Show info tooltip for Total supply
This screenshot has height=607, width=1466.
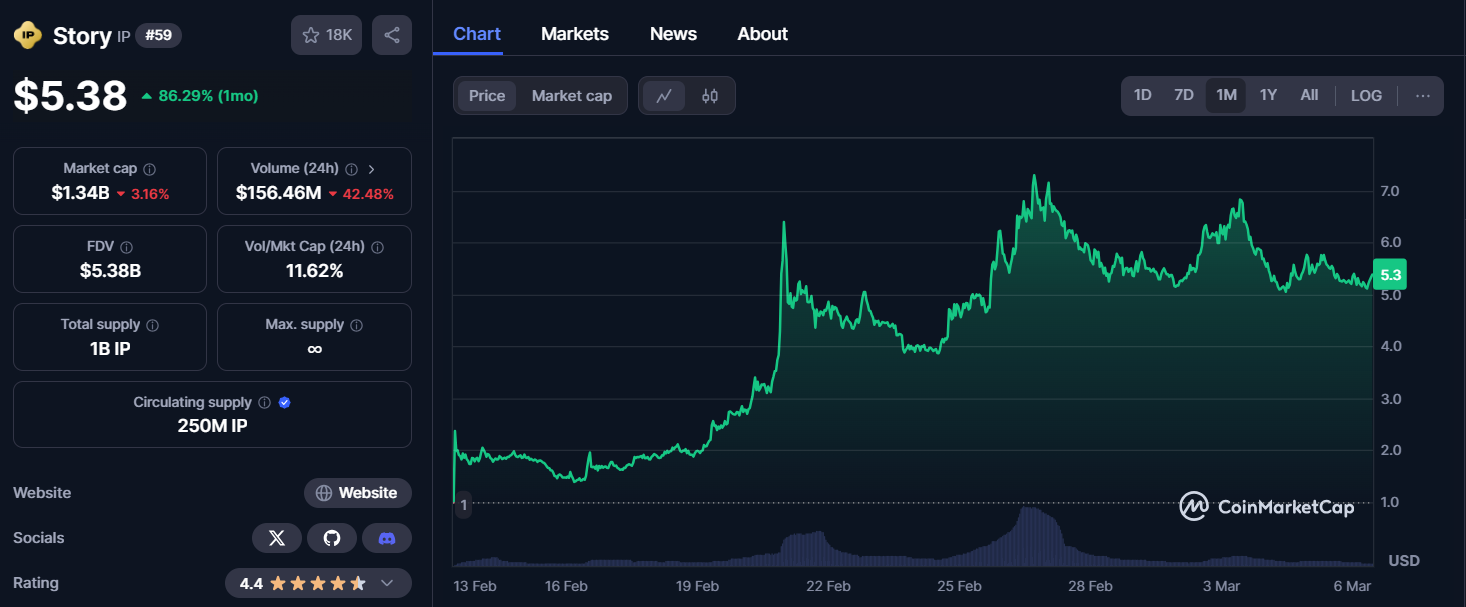(153, 325)
